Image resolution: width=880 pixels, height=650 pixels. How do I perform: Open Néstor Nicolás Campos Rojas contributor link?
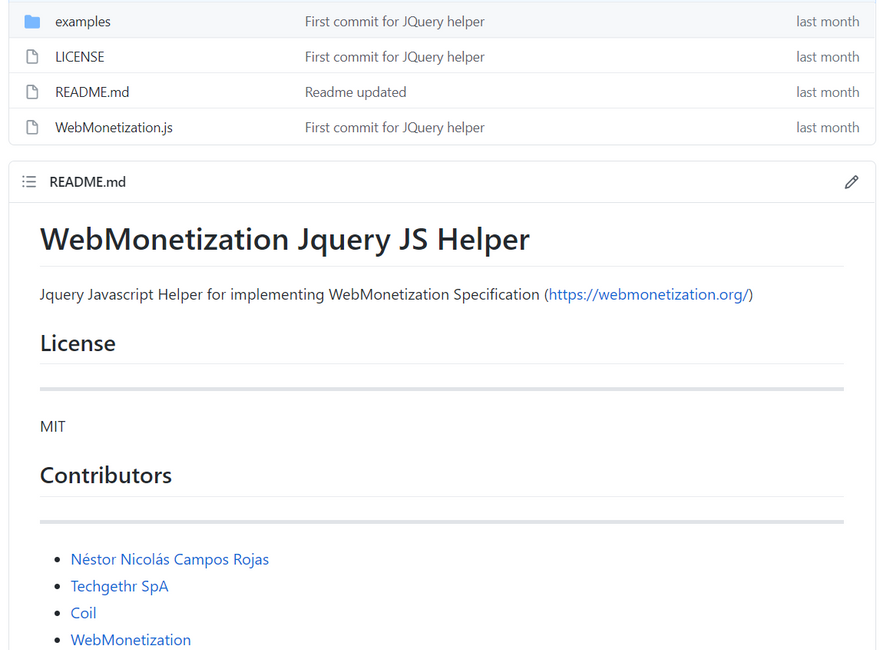click(x=169, y=560)
